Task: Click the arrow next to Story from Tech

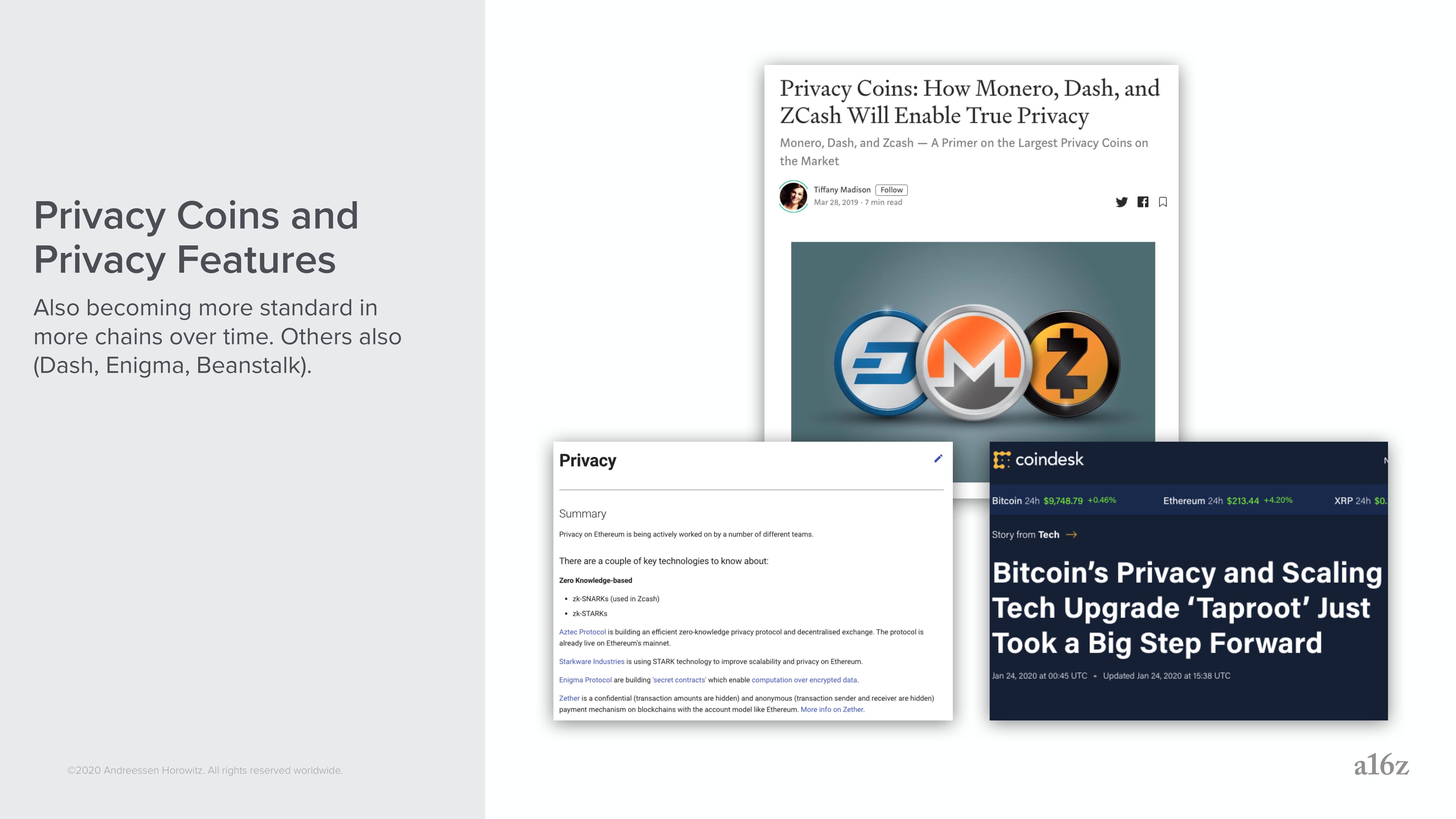Action: tap(1071, 535)
